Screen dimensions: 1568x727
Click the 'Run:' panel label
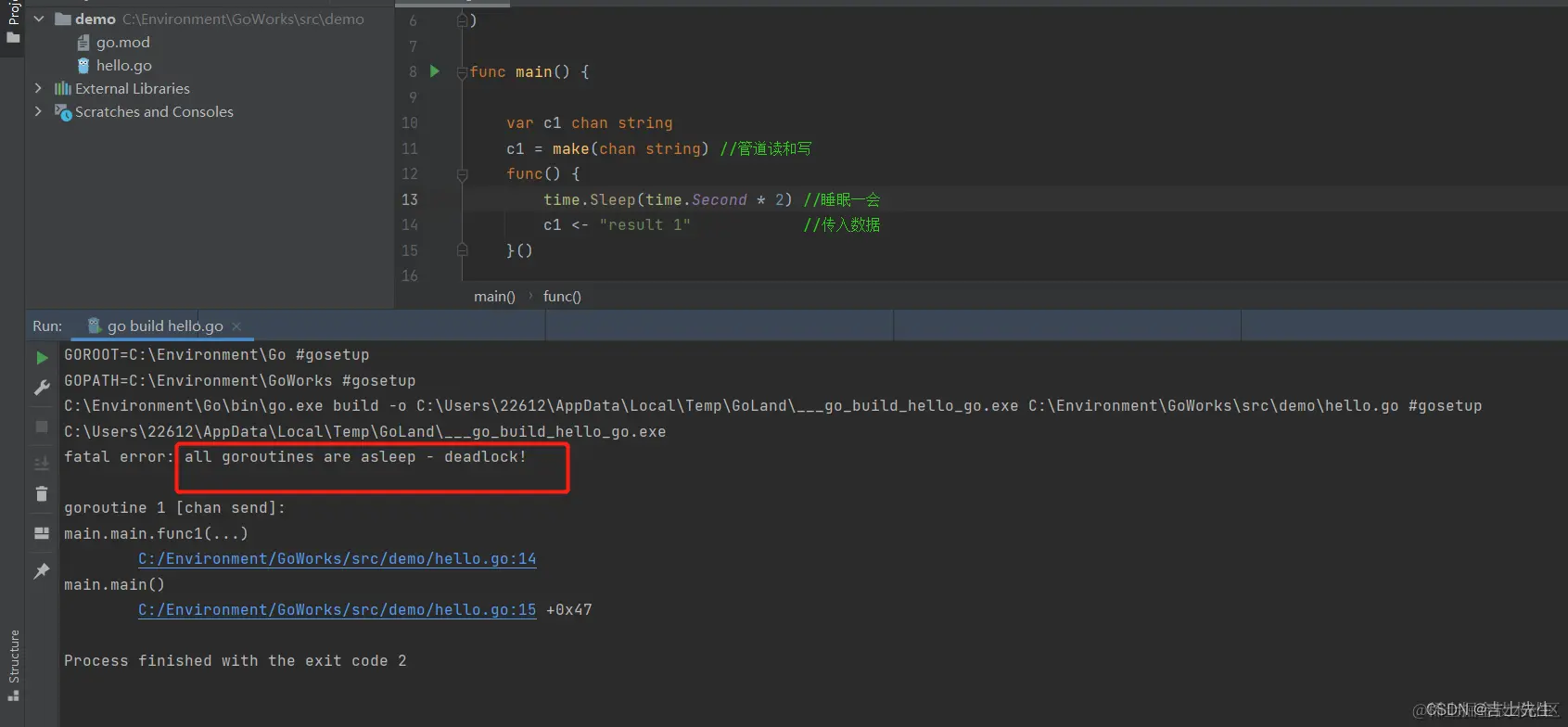coord(47,326)
